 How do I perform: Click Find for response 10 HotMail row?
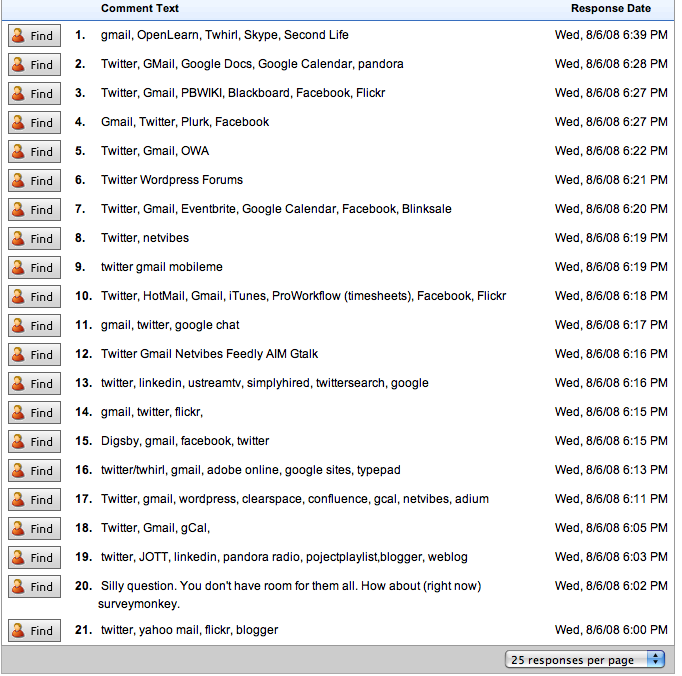[34, 296]
